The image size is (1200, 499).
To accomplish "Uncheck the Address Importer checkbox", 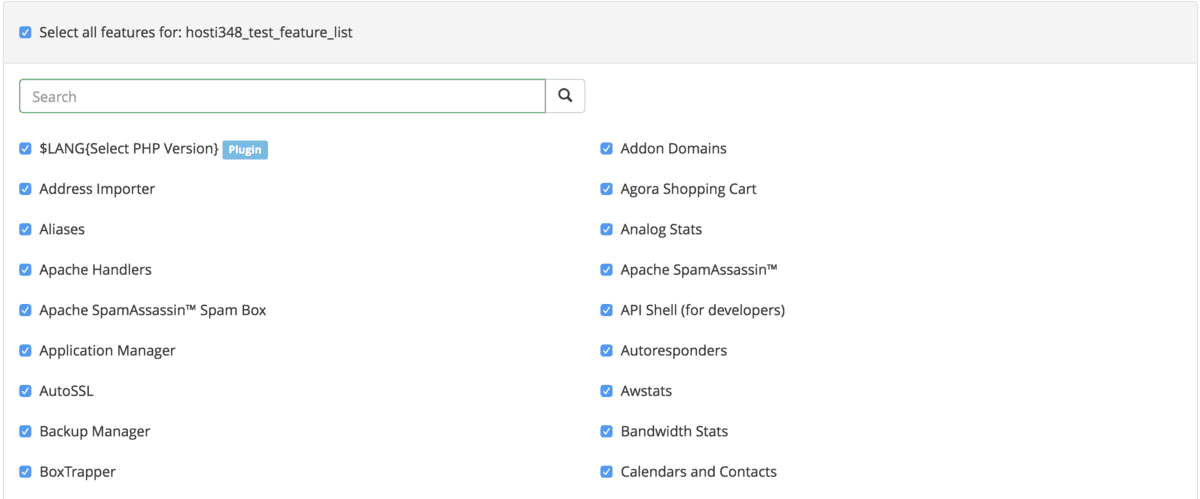I will click(26, 189).
